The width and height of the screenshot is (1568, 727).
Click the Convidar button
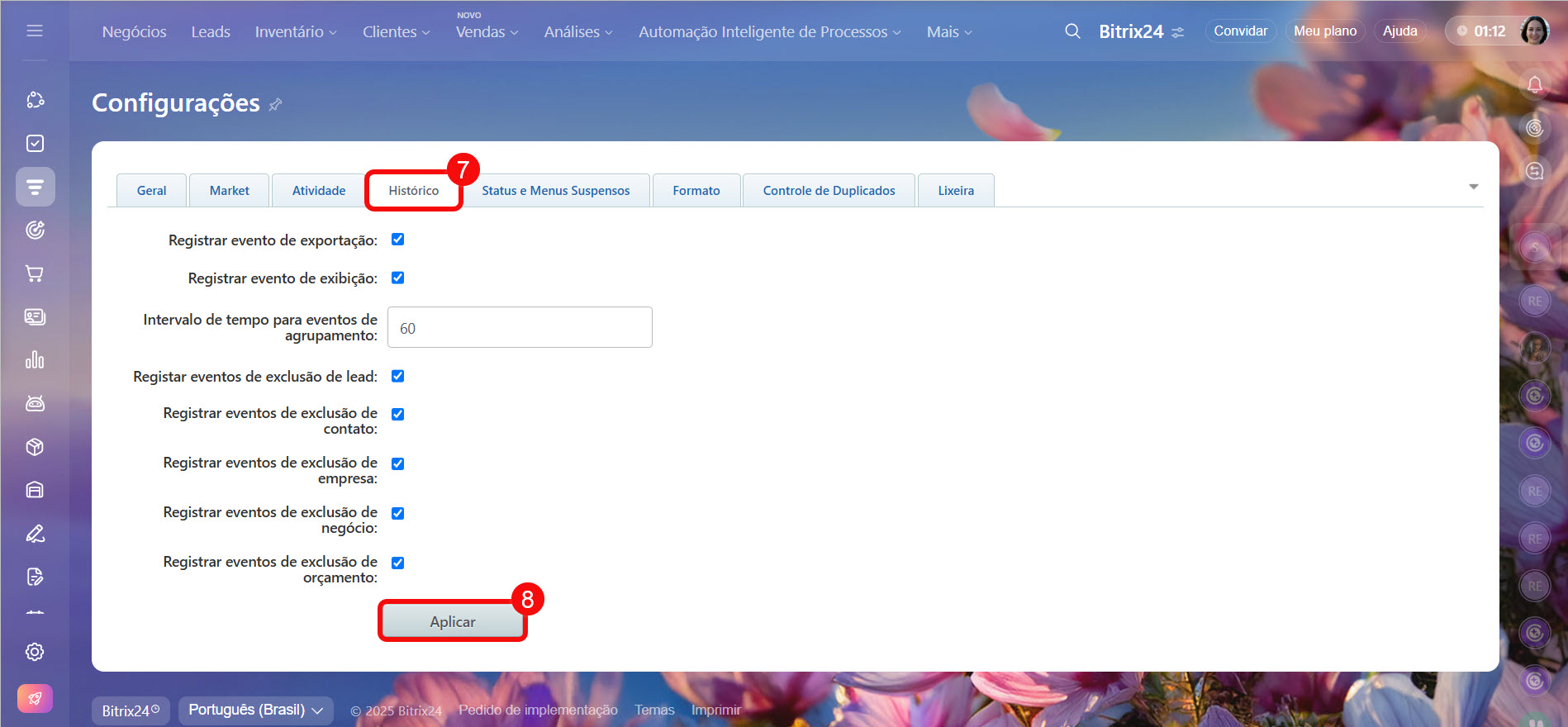point(1240,31)
